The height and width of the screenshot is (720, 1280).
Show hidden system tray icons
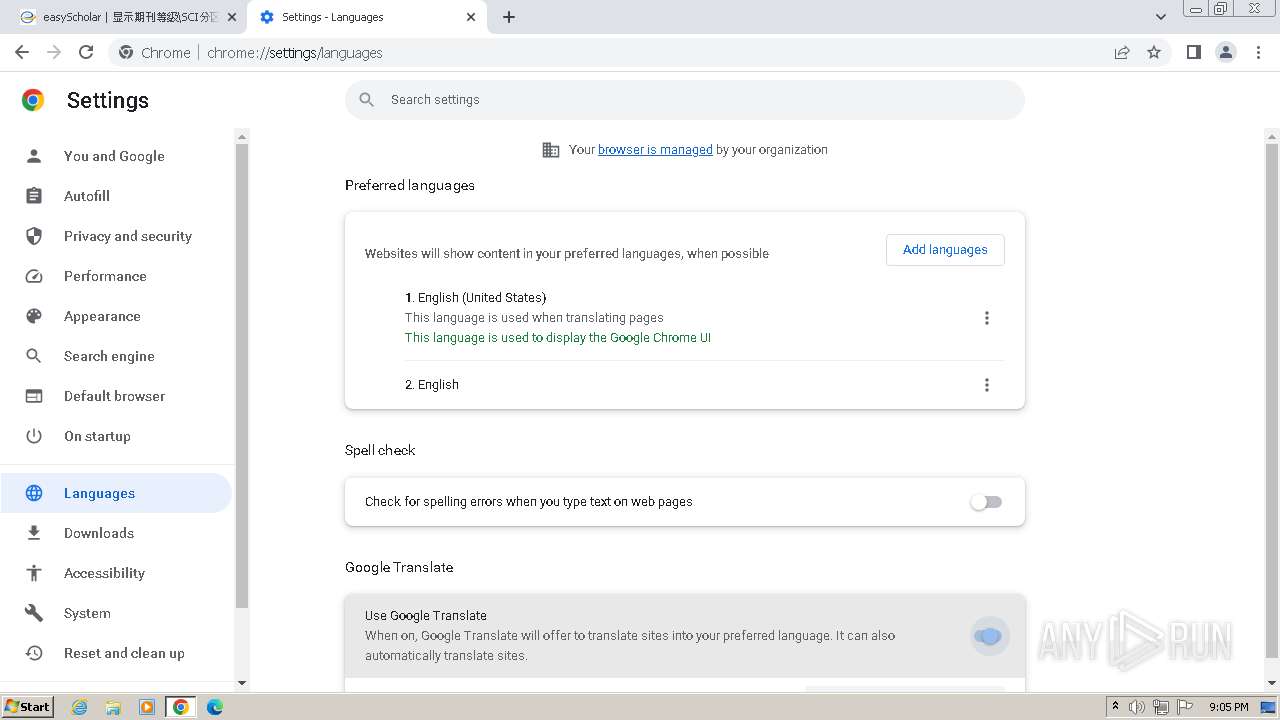1115,707
